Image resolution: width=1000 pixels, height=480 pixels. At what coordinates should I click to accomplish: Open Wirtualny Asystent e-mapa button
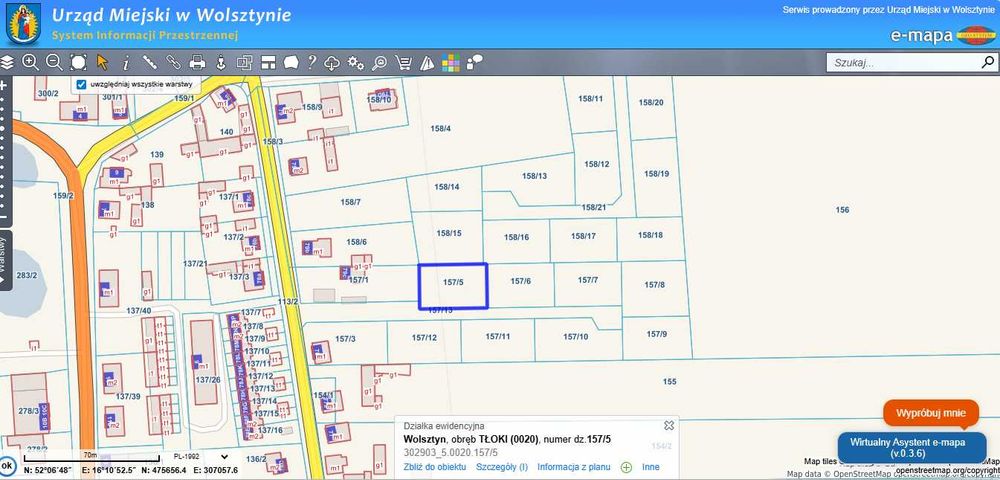click(x=912, y=447)
